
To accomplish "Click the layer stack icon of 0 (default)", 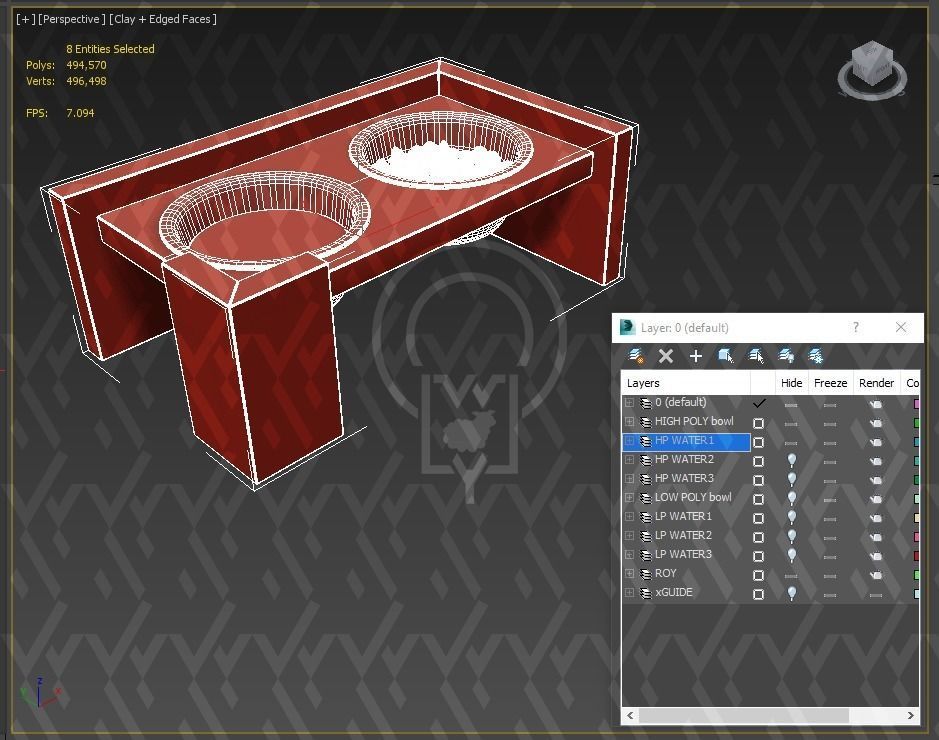I will point(646,402).
